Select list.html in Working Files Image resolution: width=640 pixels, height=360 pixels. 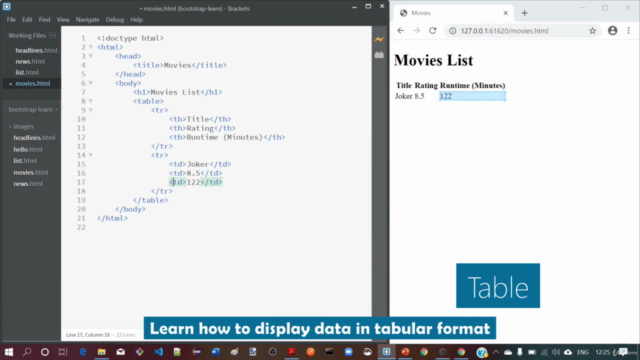27,72
